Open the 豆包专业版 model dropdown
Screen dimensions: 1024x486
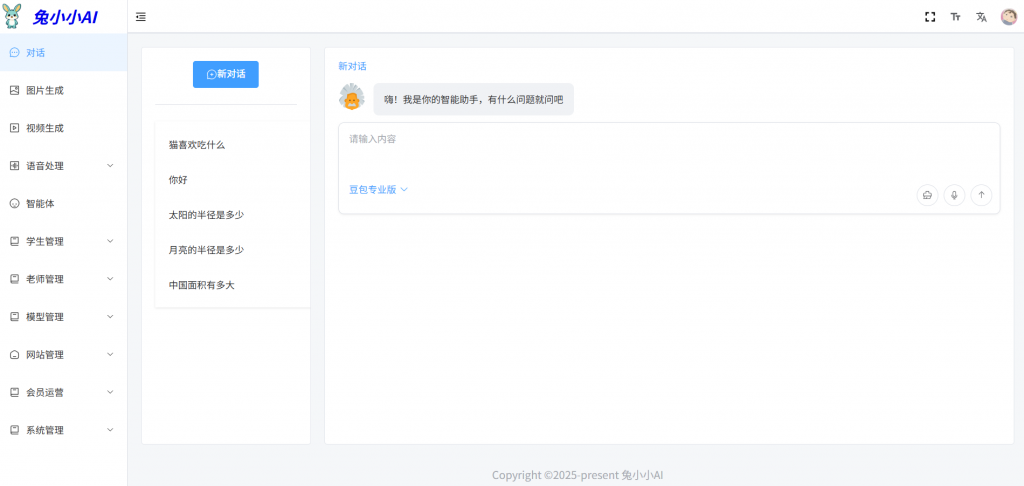[x=378, y=189]
